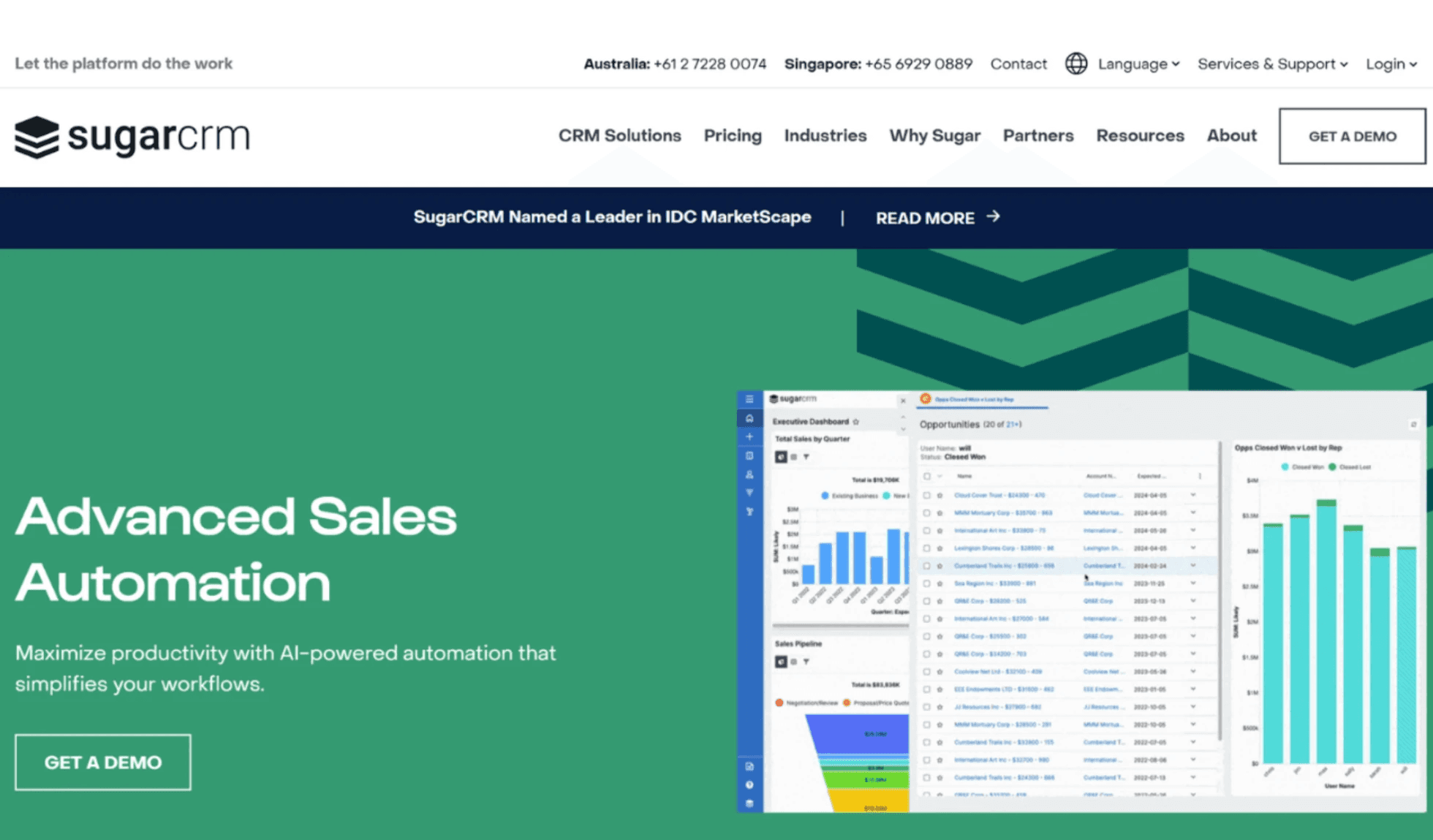Click the filter icon under Sales Pipeline

point(806,662)
